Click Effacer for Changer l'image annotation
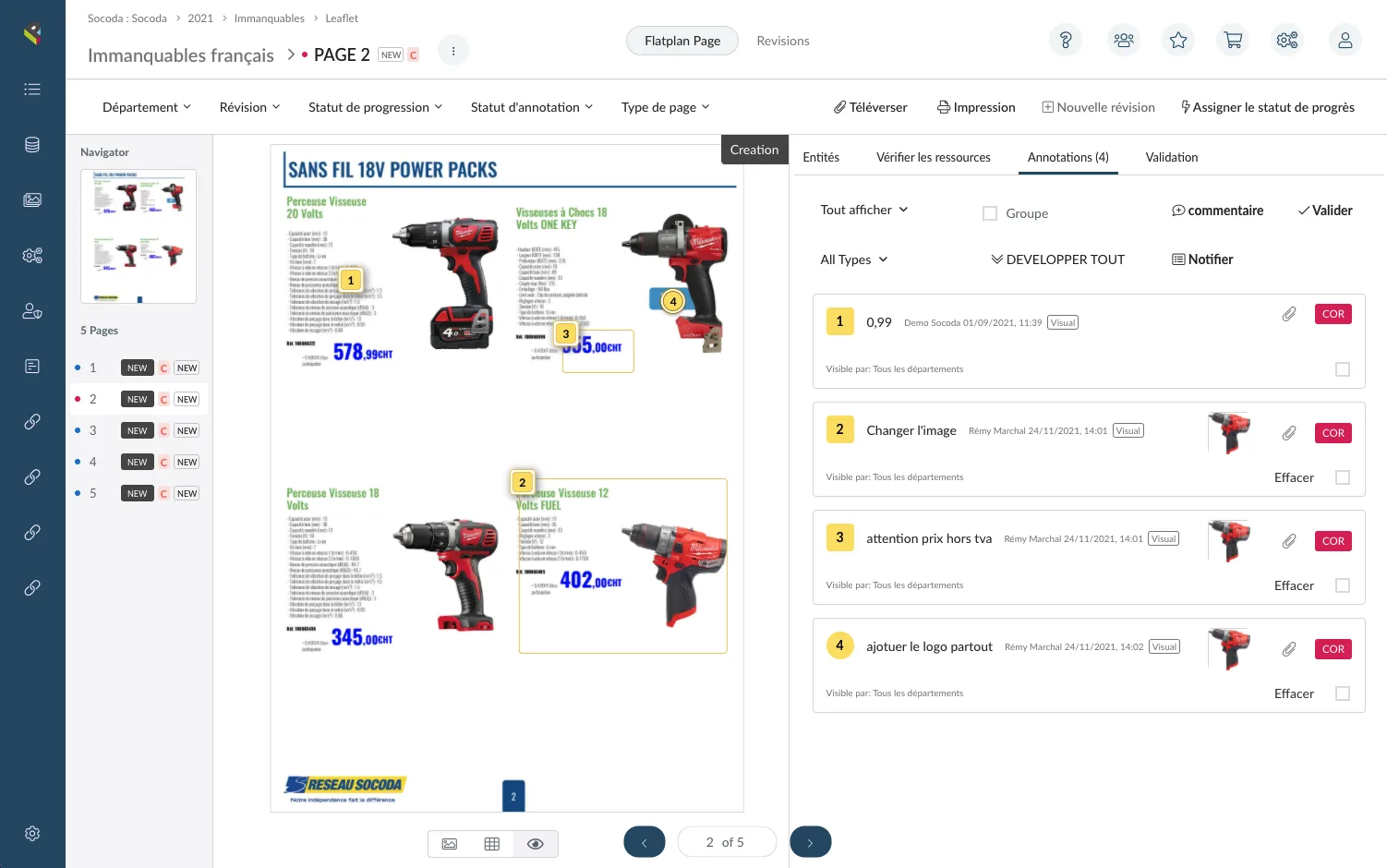1387x868 pixels. 1294,477
